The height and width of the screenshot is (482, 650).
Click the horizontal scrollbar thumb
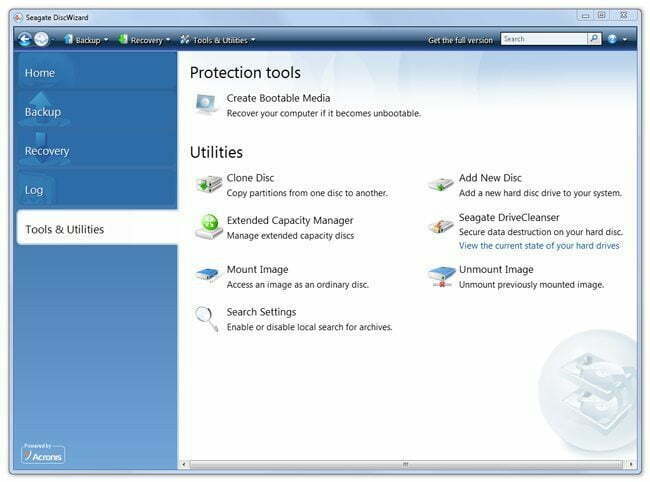tap(406, 465)
